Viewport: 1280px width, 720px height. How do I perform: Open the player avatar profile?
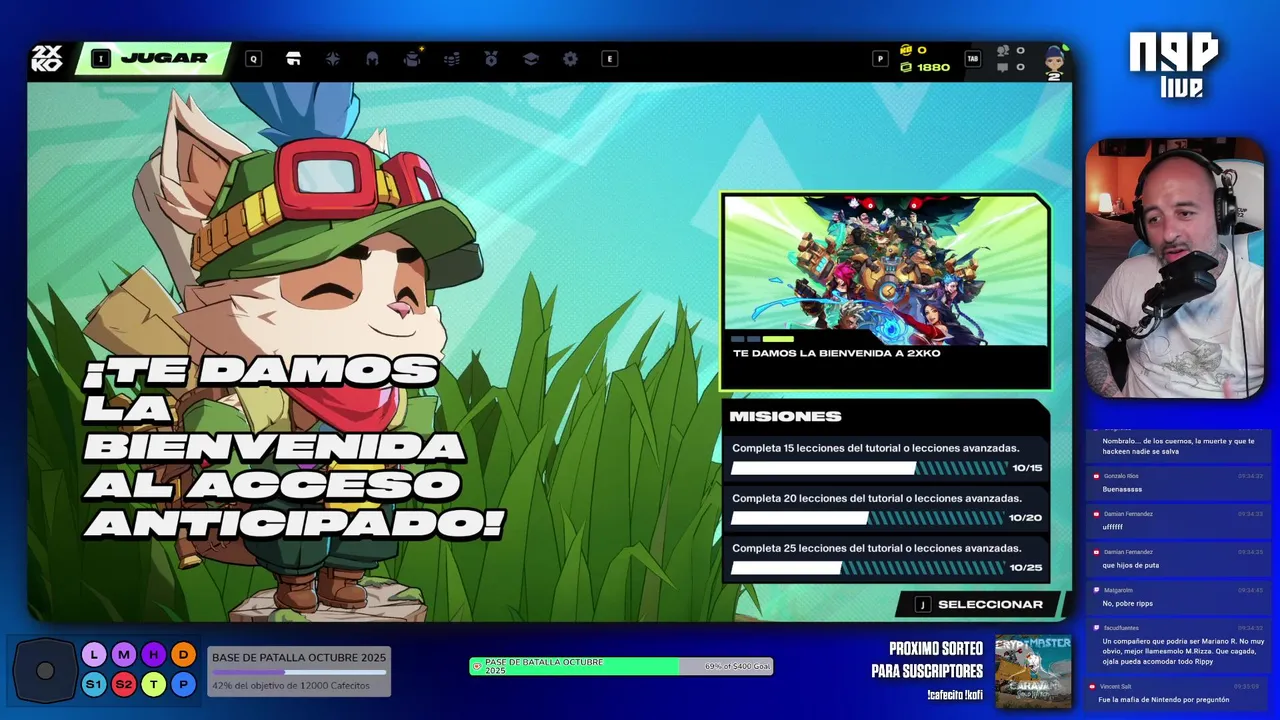tap(1053, 61)
